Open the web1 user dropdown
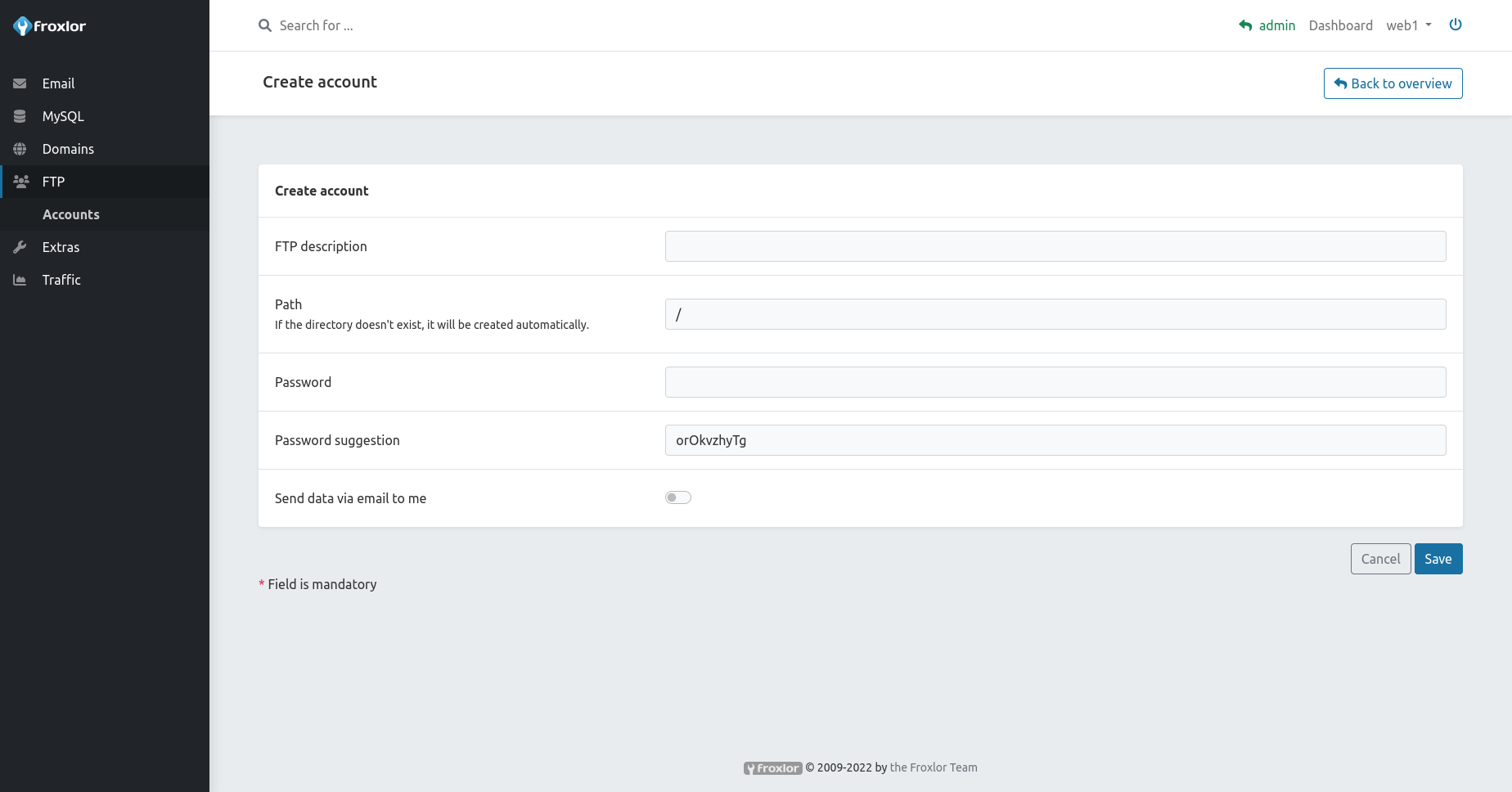This screenshot has width=1512, height=792. 1408,25
